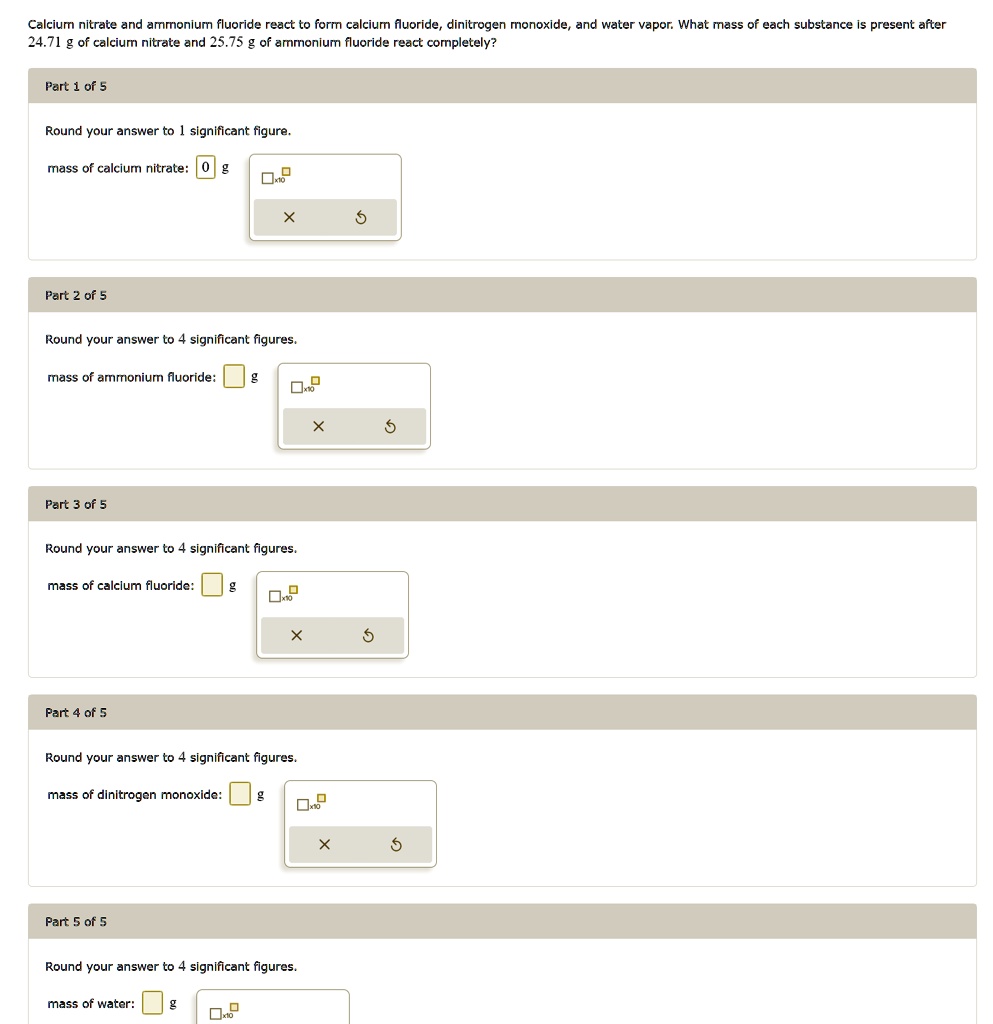Insert x10 notation for water mass answer
Viewport: 993px width, 1024px height.
click(223, 1012)
